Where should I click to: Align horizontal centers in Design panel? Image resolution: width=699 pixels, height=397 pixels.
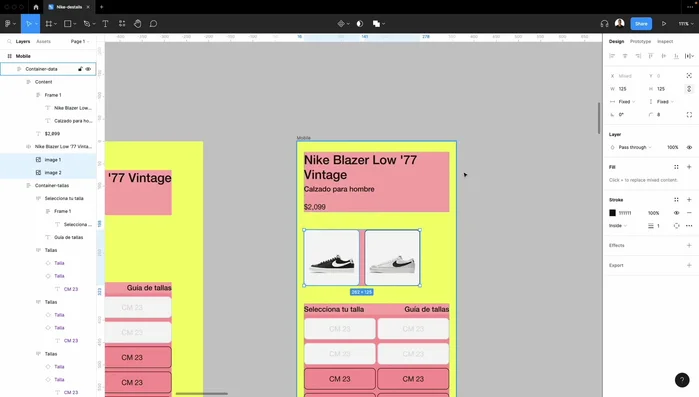point(625,56)
